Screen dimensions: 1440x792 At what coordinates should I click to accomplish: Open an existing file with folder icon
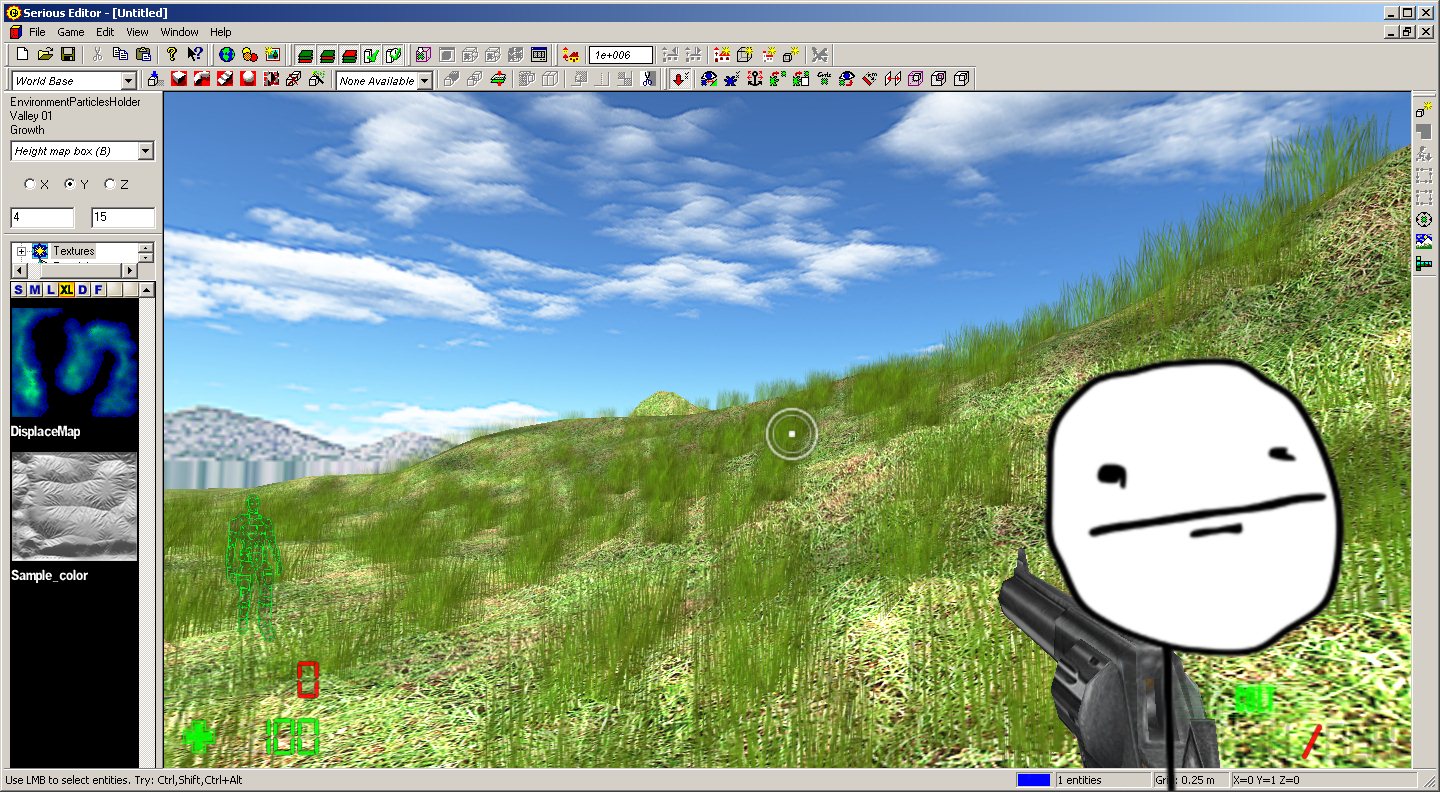point(45,54)
